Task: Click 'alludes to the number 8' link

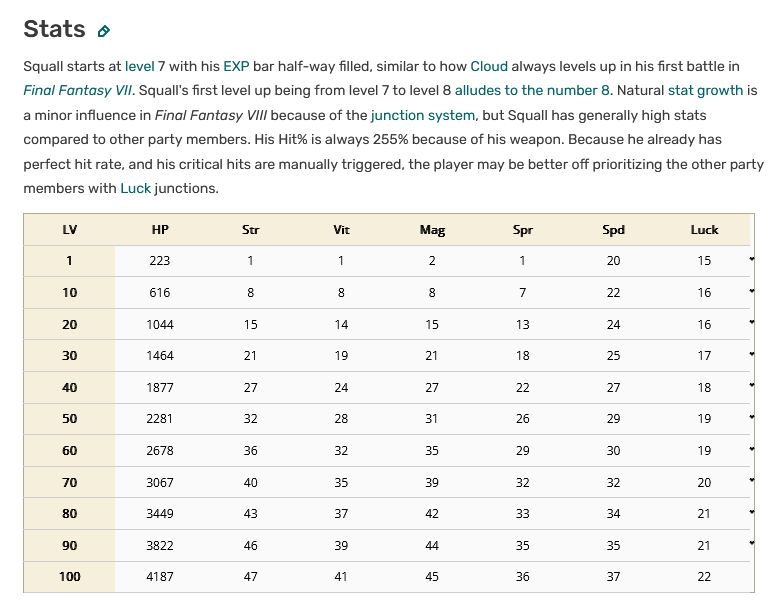Action: (x=532, y=91)
